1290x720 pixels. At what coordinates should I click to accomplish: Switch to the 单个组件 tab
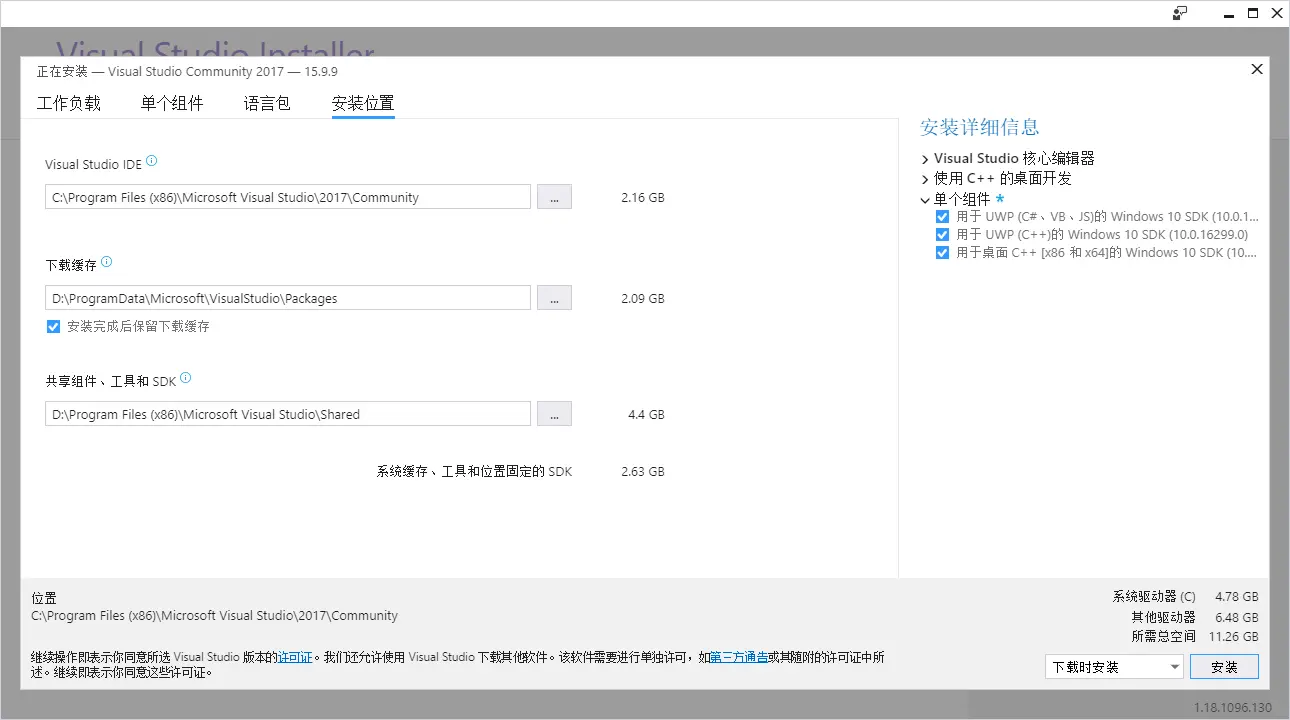point(172,103)
